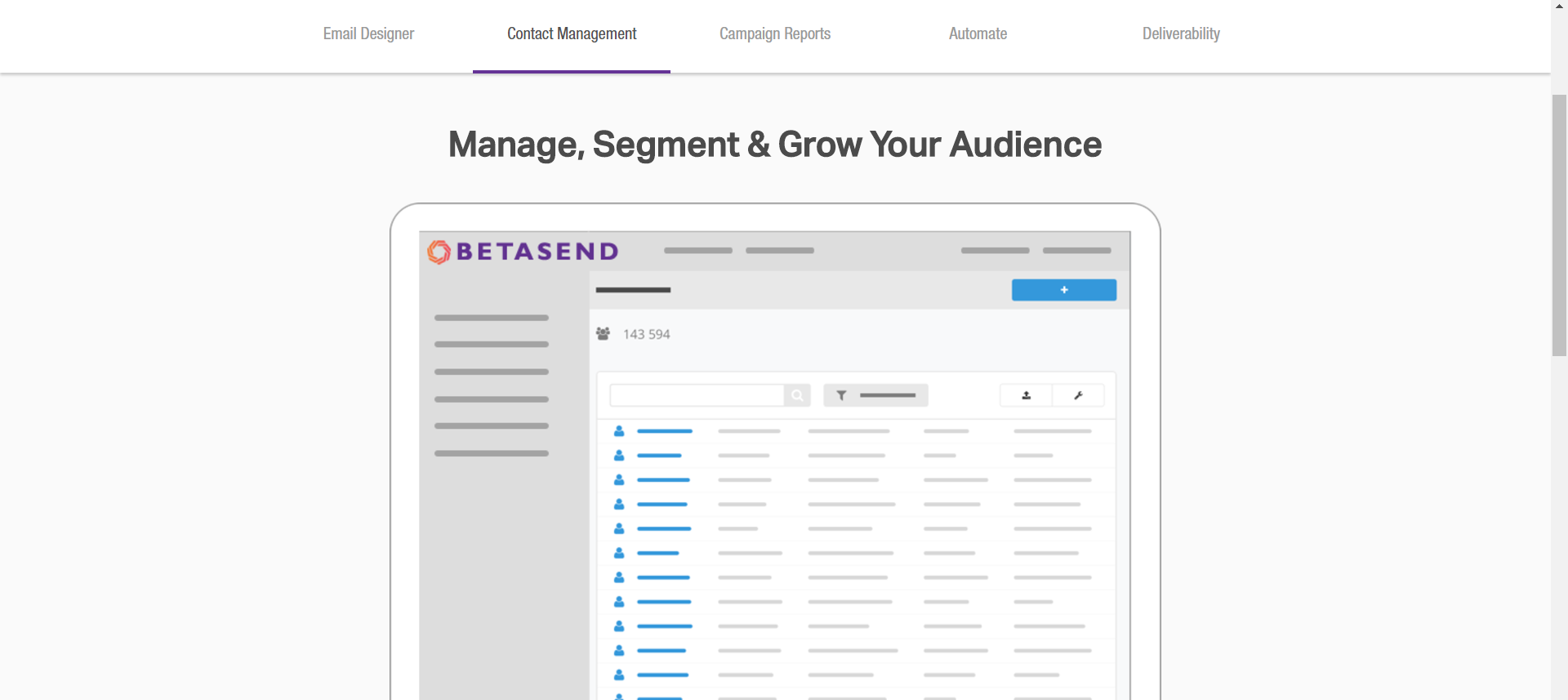Open the Email Designer tab
Viewport: 1568px width, 700px height.
(368, 34)
